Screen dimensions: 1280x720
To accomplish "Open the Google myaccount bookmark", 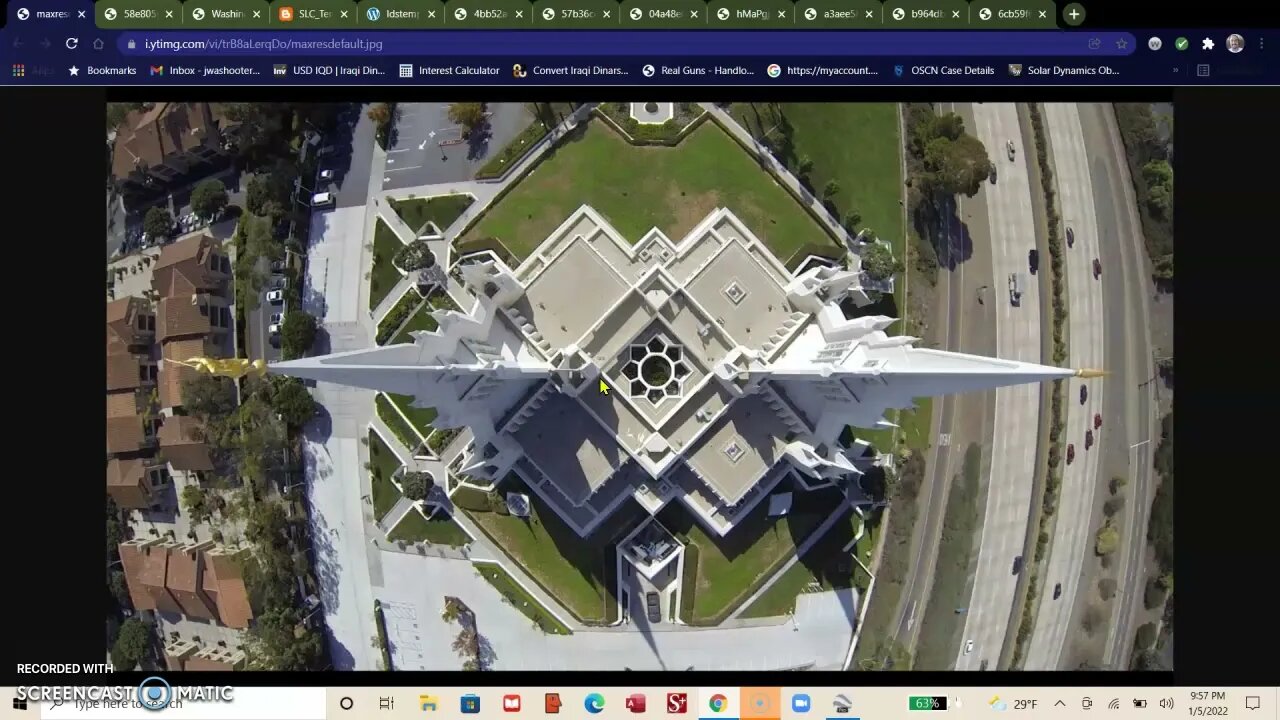I will pyautogui.click(x=823, y=71).
